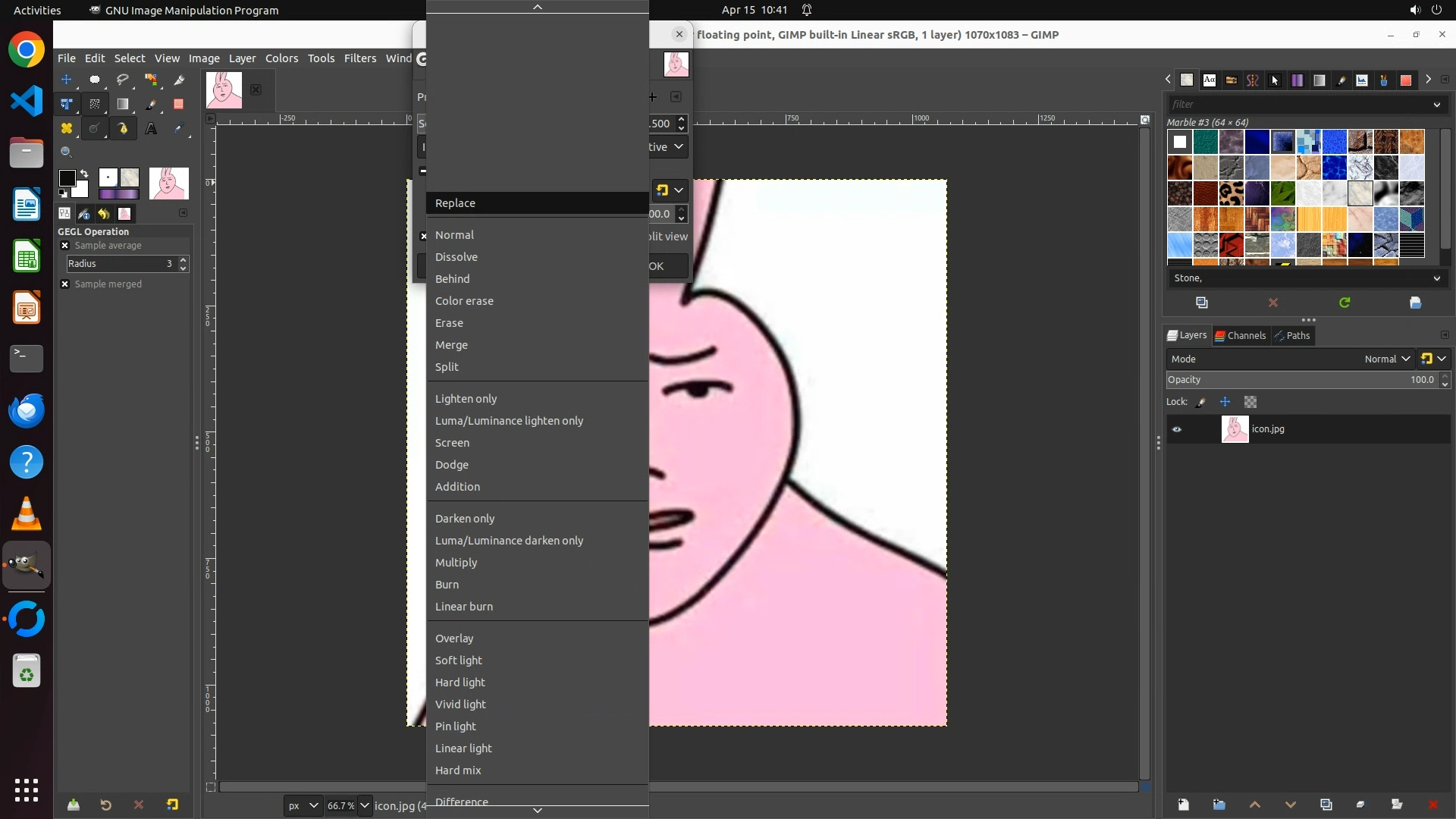The height and width of the screenshot is (819, 1456).
Task: Toggle the Sample average checkbox
Action: tap(65, 246)
